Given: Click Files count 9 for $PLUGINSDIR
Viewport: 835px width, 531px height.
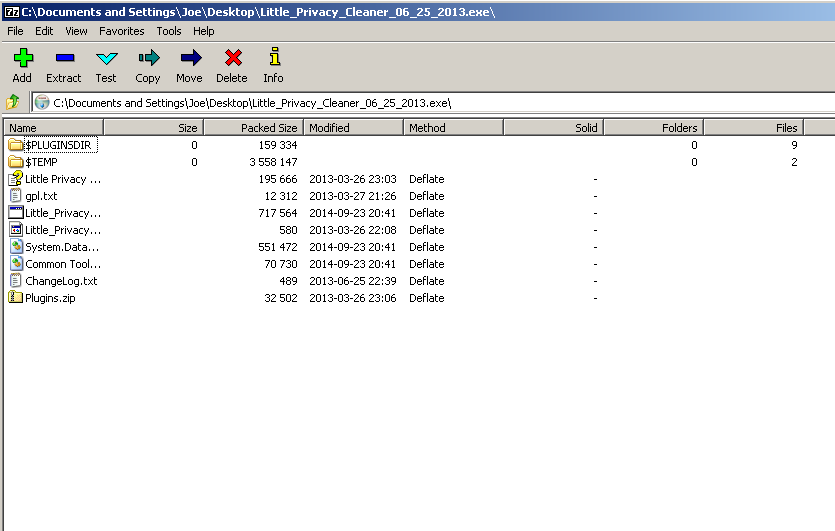Looking at the screenshot, I should click(794, 145).
